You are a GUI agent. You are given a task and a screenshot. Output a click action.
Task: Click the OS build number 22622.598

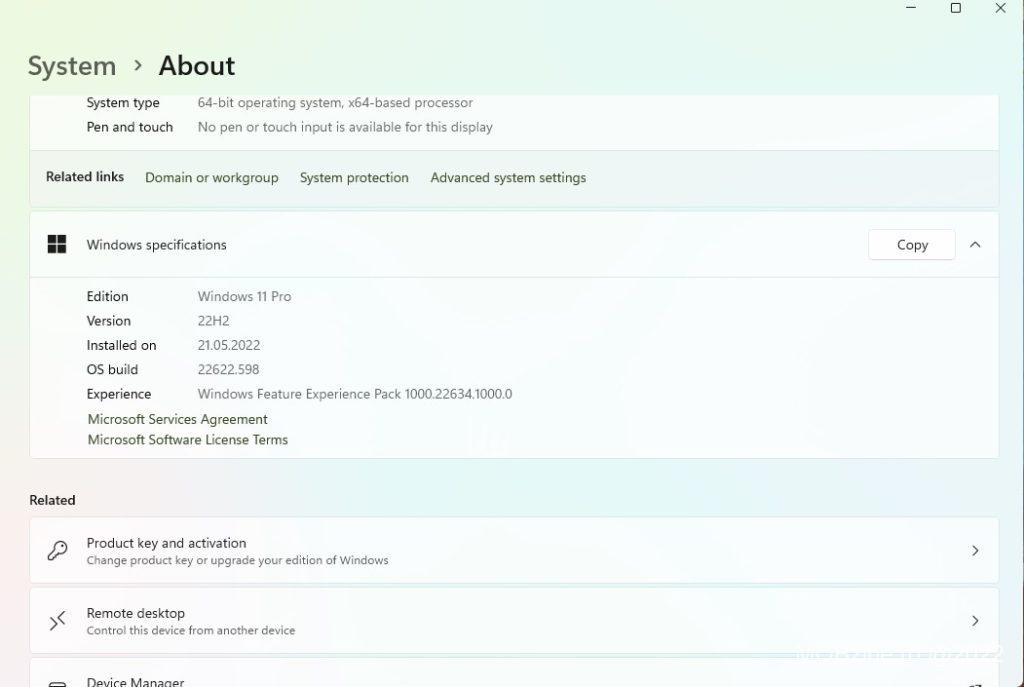click(x=228, y=370)
